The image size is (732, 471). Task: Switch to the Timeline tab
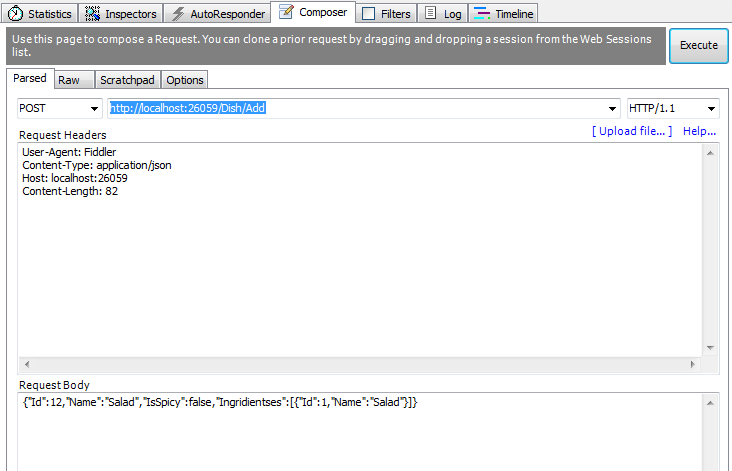[503, 14]
